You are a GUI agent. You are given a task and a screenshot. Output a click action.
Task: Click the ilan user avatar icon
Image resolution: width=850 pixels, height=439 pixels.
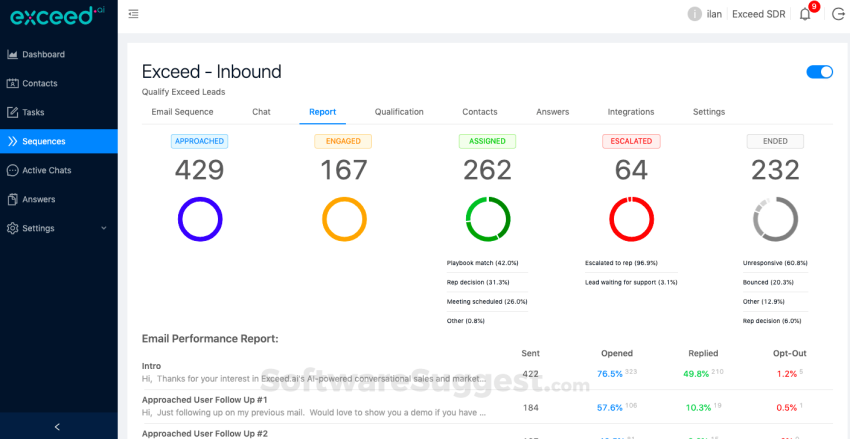coord(694,14)
